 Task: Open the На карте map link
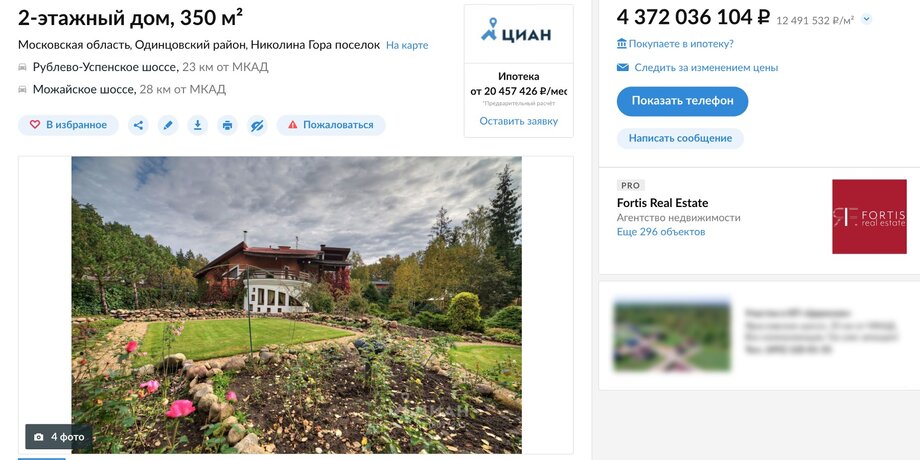407,45
